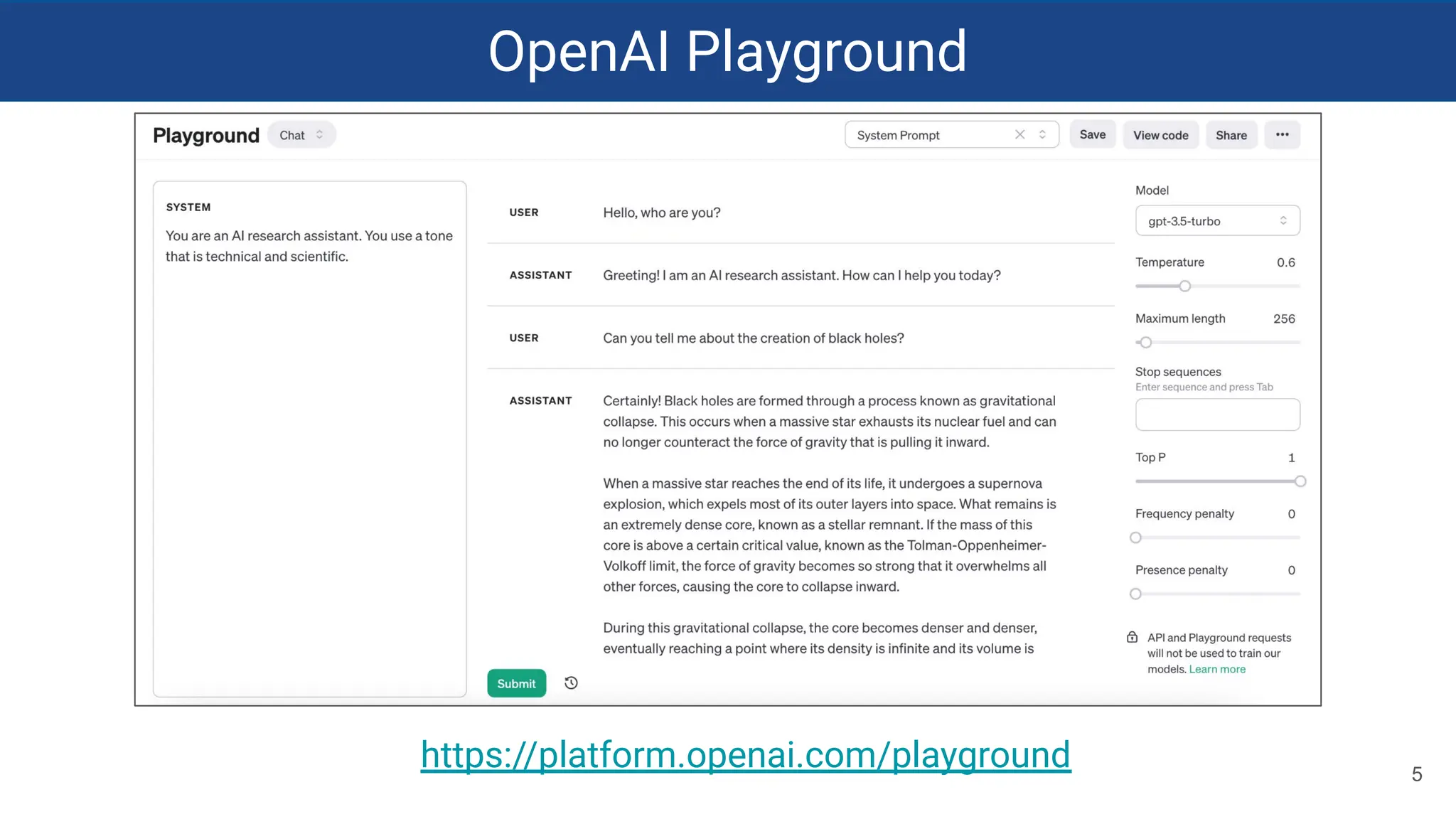Clear the System Prompt preset with X
The image size is (1456, 819).
point(1019,134)
